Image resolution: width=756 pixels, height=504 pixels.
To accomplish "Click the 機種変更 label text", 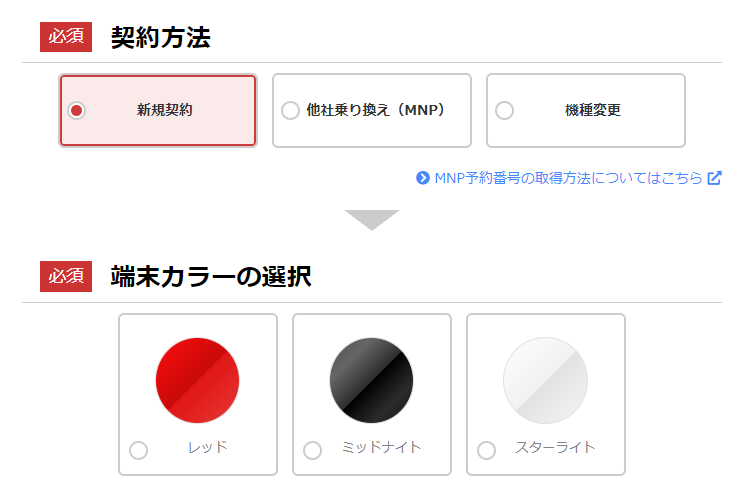I will pyautogui.click(x=593, y=110).
